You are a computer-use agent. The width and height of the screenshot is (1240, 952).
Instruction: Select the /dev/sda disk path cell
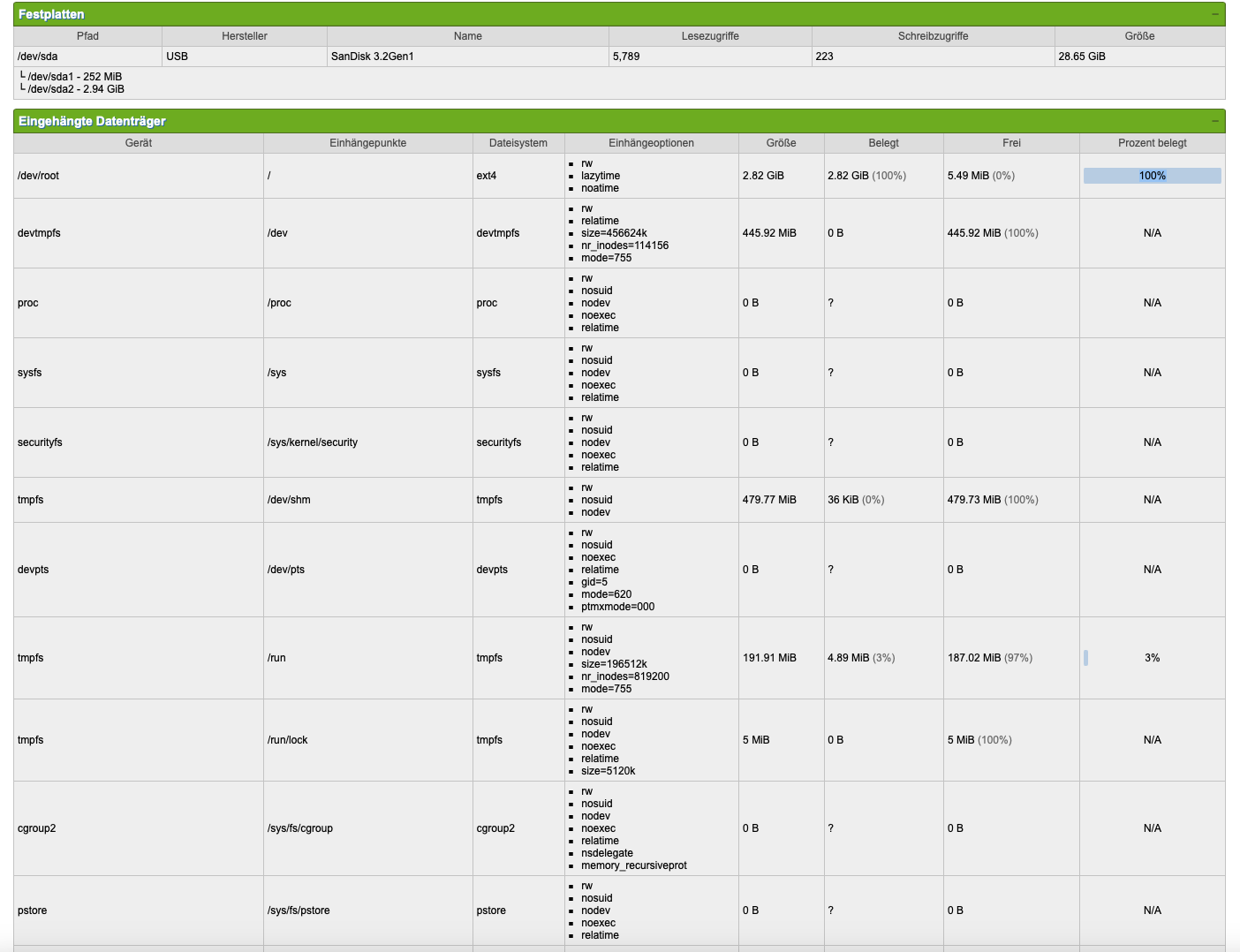click(x=87, y=57)
